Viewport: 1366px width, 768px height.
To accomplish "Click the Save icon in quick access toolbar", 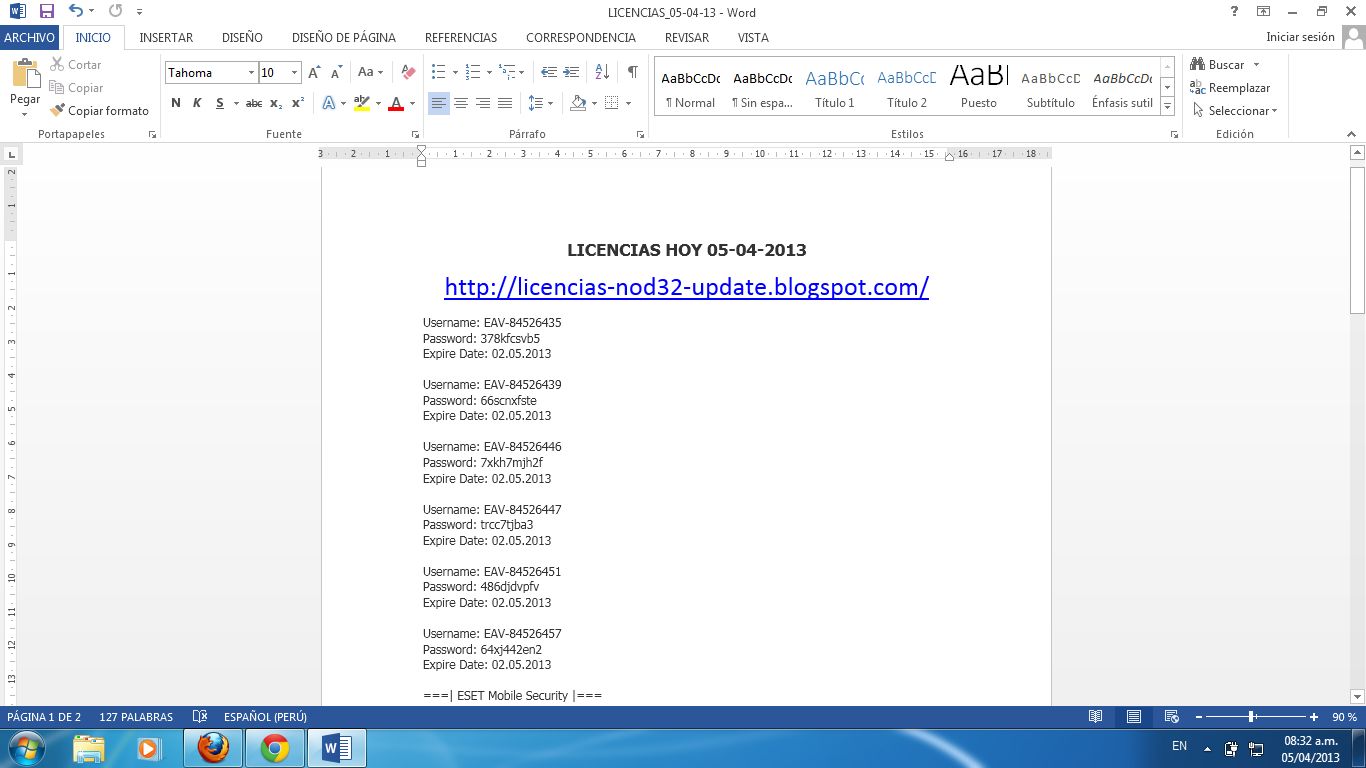I will click(x=47, y=12).
